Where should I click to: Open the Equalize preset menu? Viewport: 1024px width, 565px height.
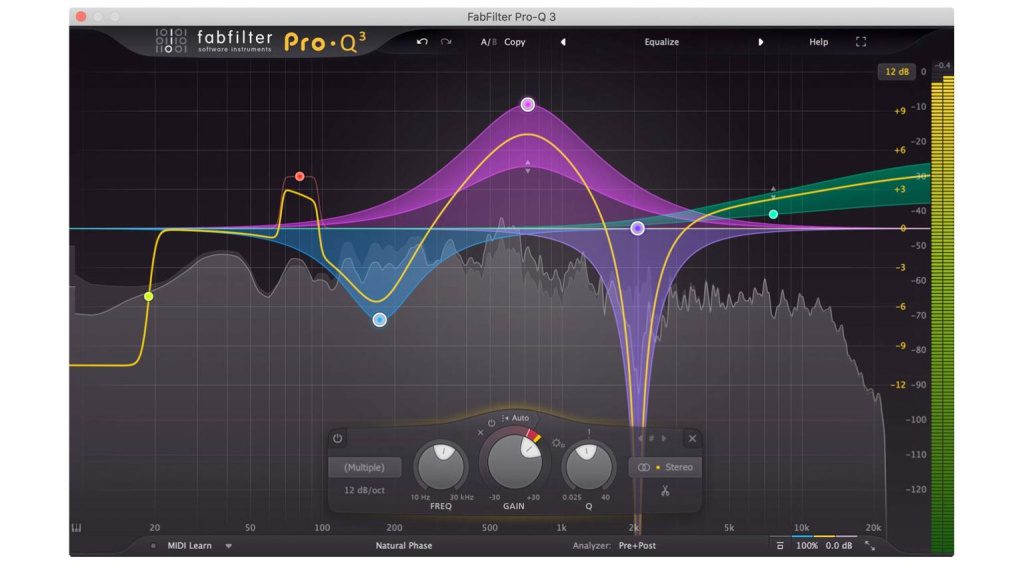662,42
